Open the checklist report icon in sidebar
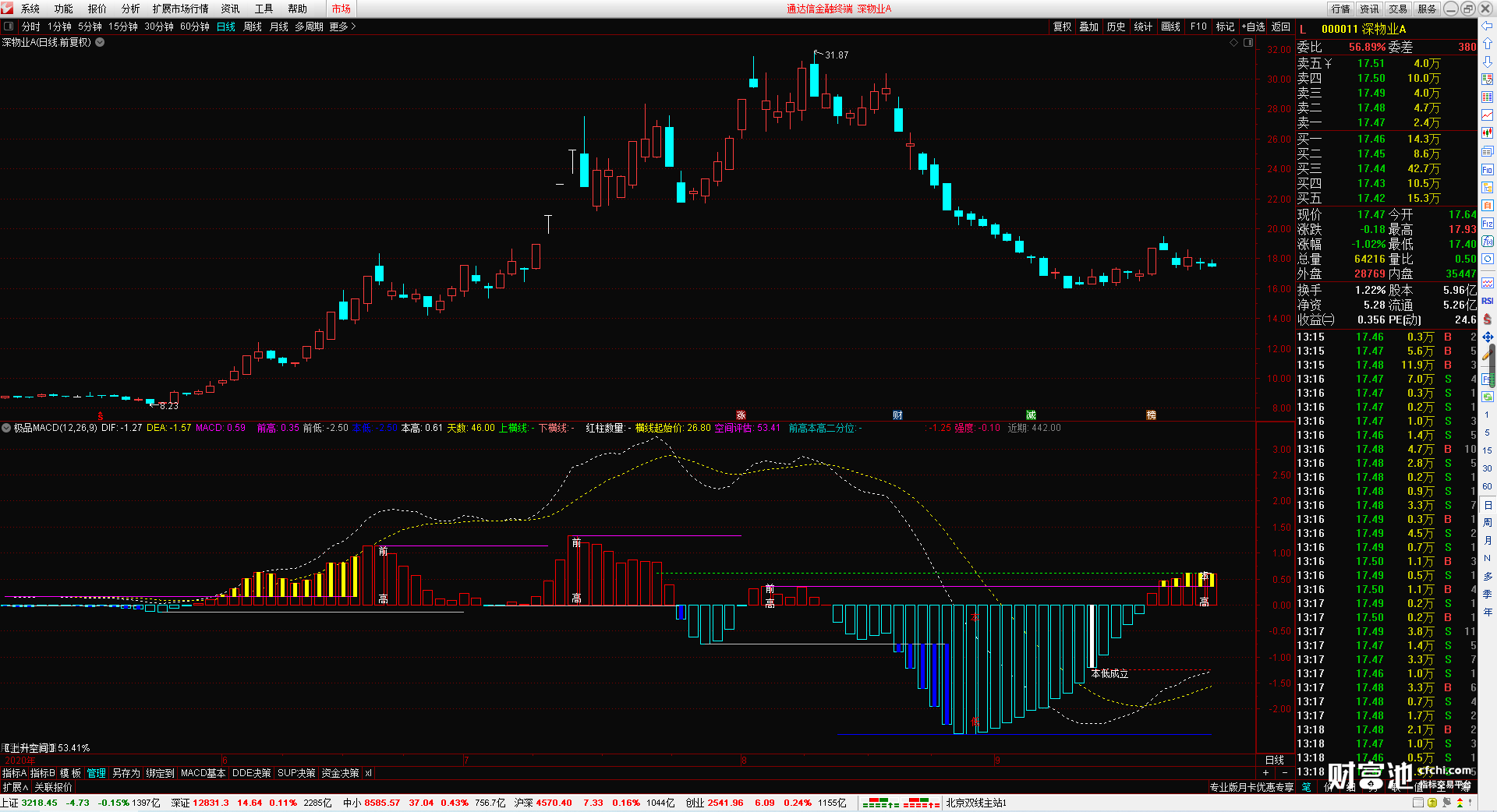This screenshot has height=812, width=1497. (1488, 79)
